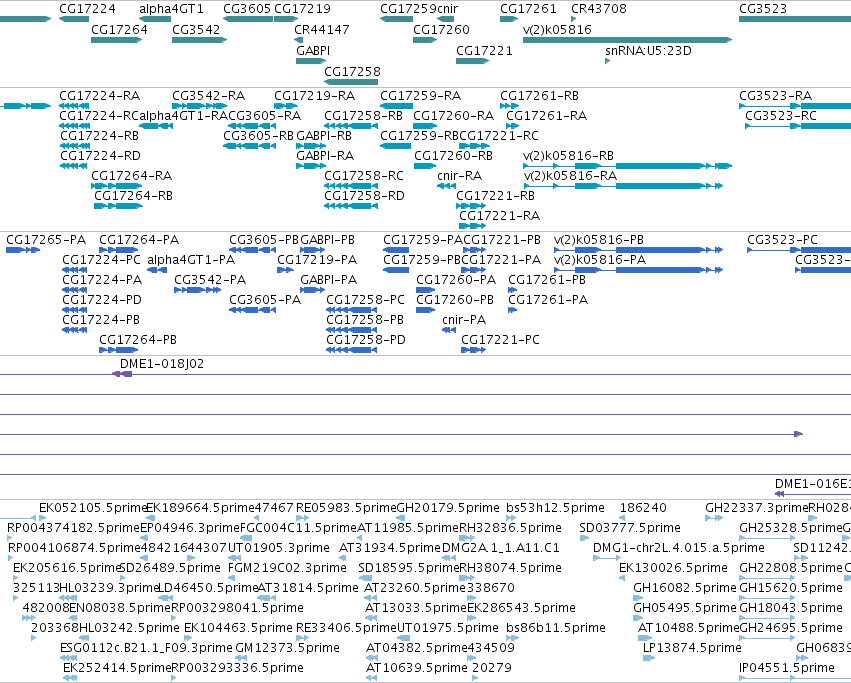
Task: Select protein CG3542-PA label
Action: point(210,280)
